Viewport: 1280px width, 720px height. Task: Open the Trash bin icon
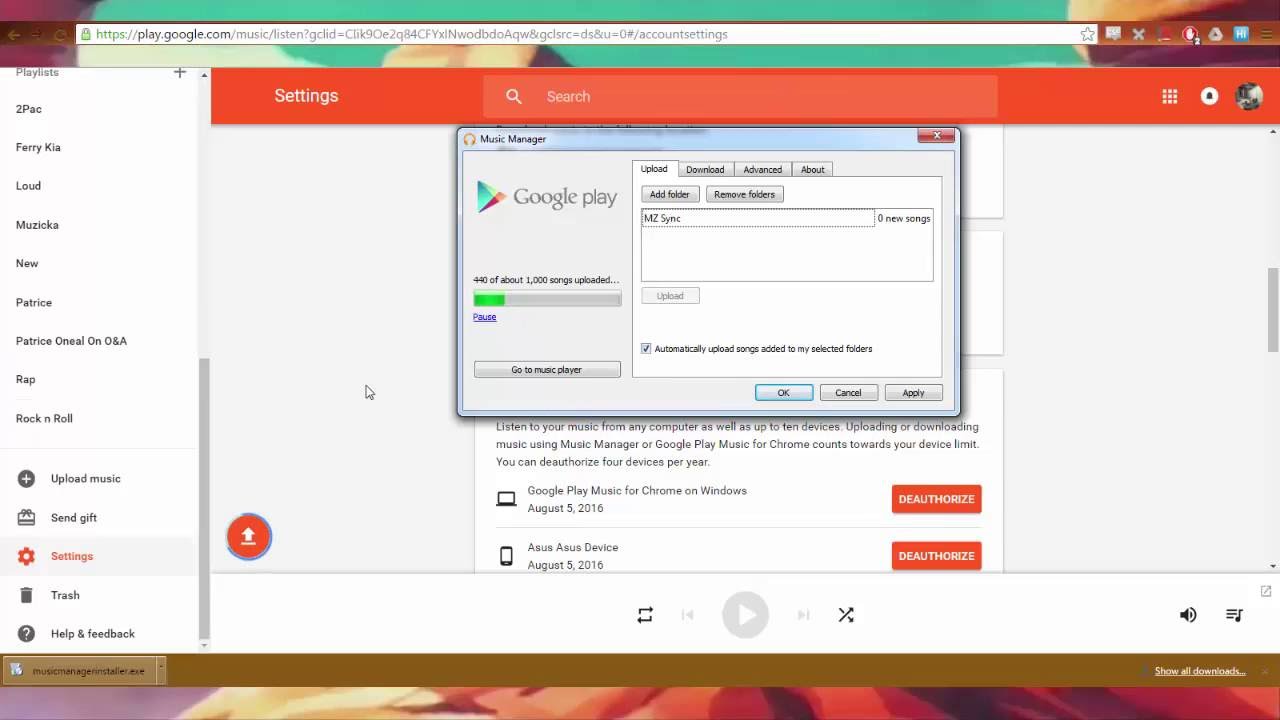point(26,595)
